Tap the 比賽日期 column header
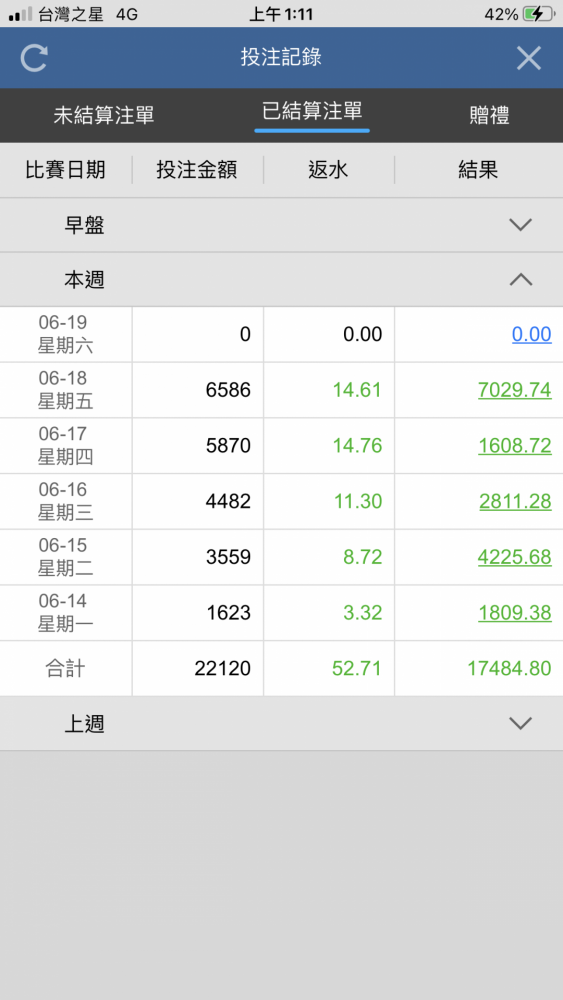The image size is (563, 1000). pyautogui.click(x=66, y=170)
